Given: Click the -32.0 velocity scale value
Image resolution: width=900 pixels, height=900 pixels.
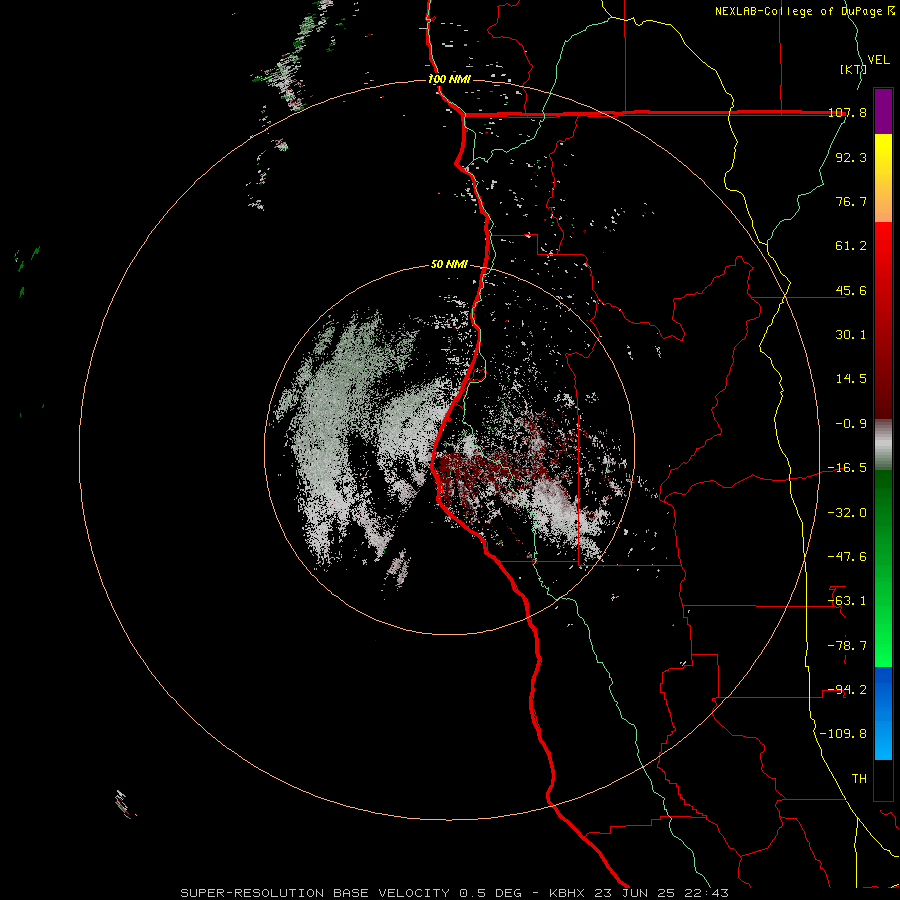Looking at the screenshot, I should pos(847,513).
